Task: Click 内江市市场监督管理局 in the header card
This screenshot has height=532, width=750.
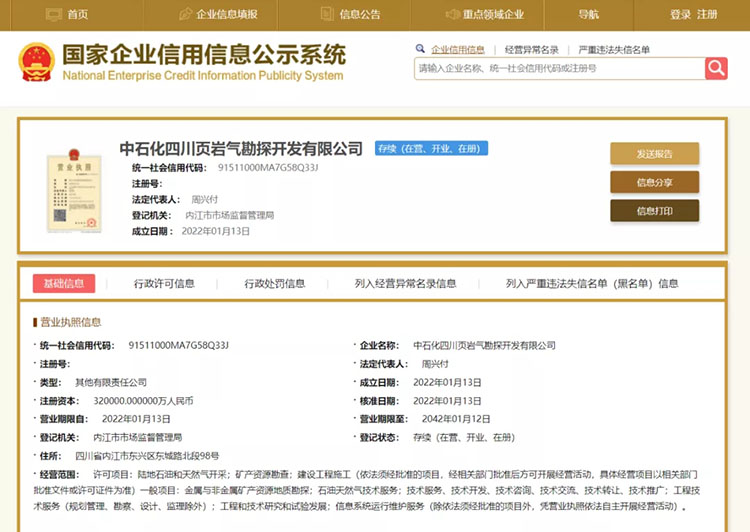Action: pyautogui.click(x=230, y=215)
